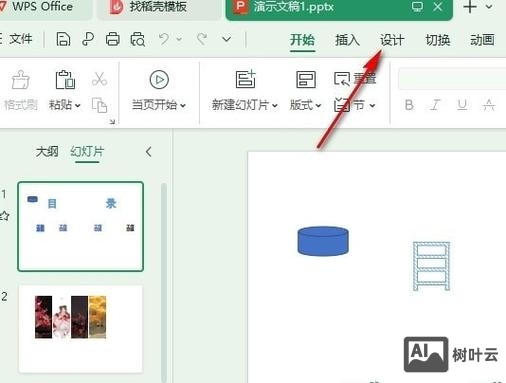This screenshot has height=383, width=506.
Task: Click the 新建幻灯片 icon
Action: point(246,79)
